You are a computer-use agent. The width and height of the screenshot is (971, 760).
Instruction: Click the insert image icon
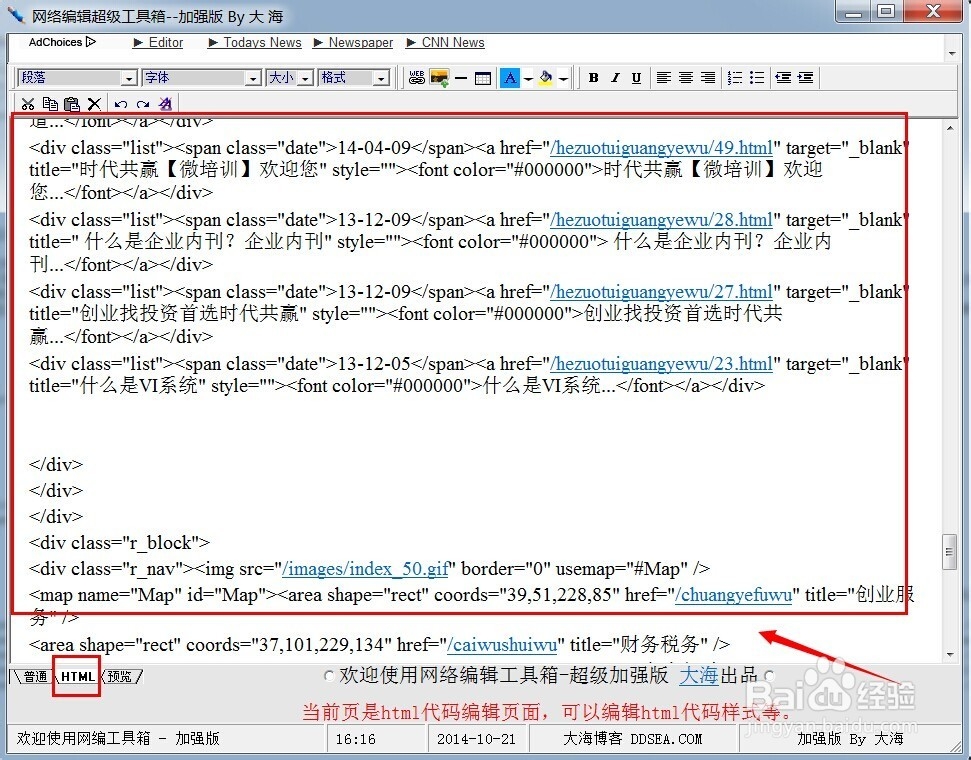point(440,77)
